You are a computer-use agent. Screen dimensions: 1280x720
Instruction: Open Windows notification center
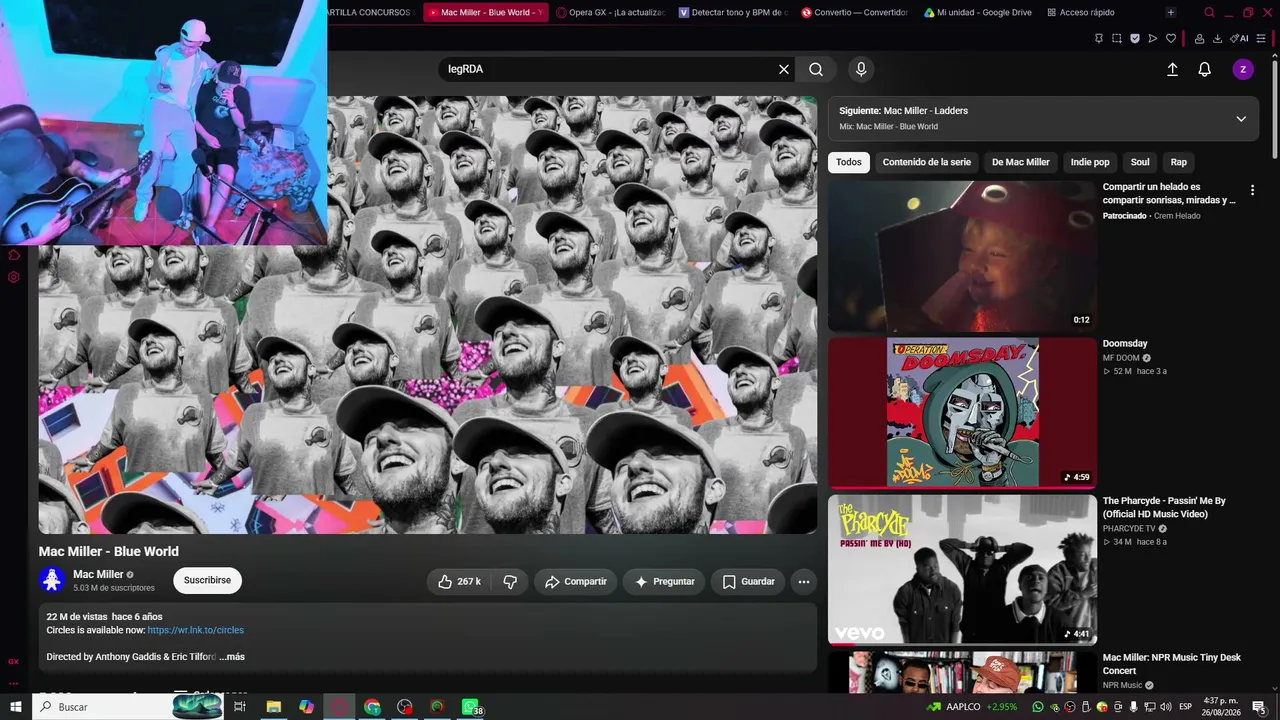point(1259,707)
